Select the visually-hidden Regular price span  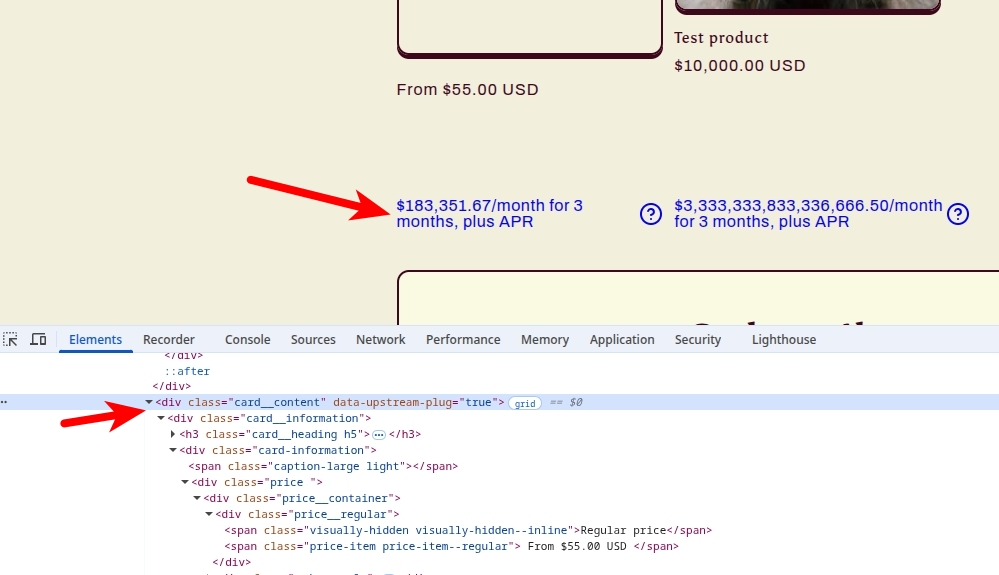click(468, 530)
